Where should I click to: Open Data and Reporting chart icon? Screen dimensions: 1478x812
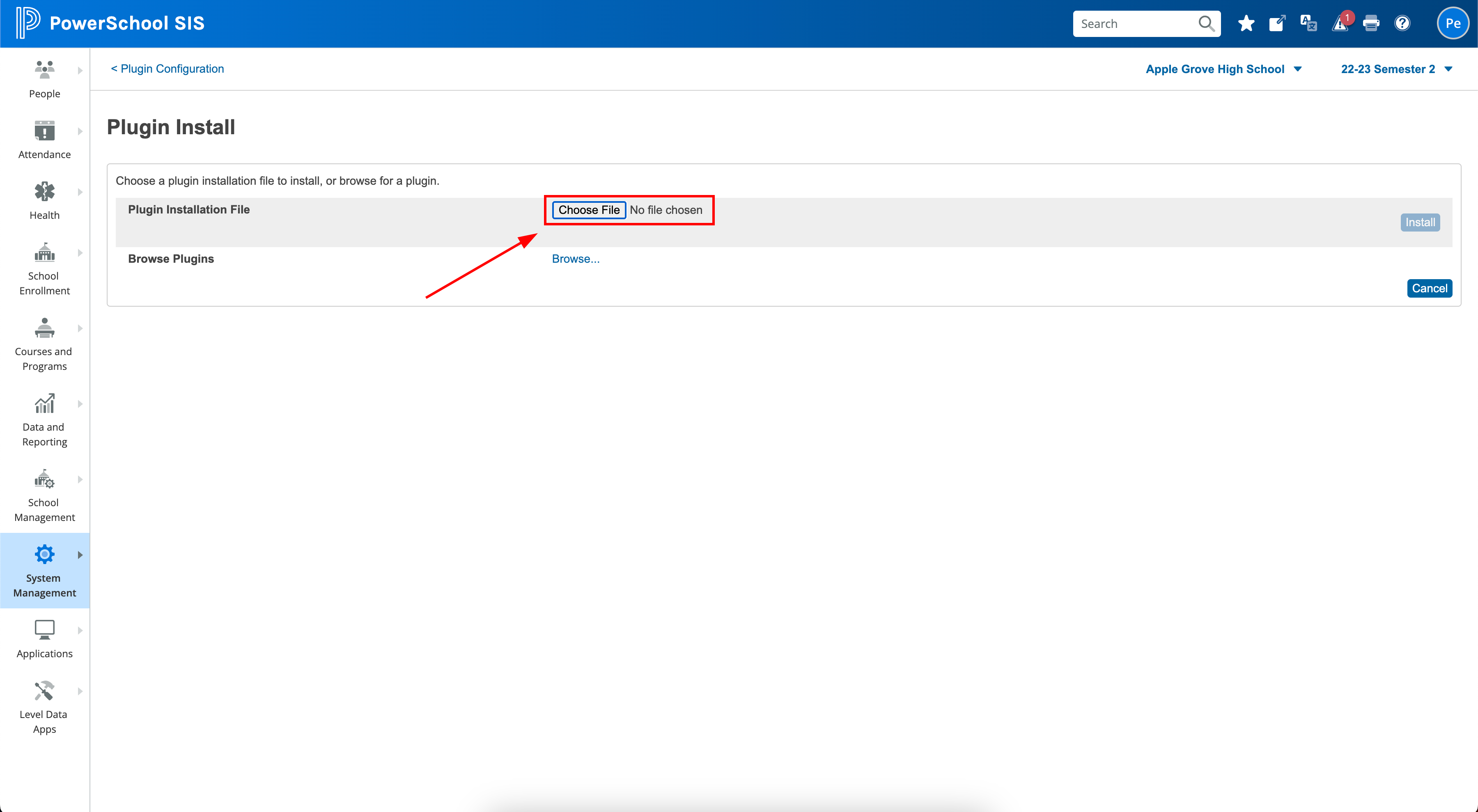44,404
